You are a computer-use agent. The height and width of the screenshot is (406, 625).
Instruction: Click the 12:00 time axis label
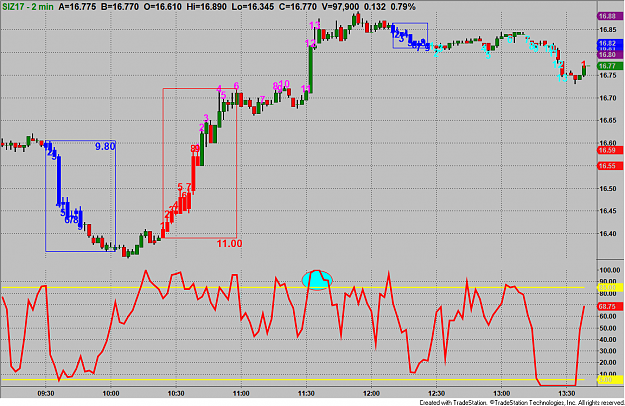[x=371, y=394]
